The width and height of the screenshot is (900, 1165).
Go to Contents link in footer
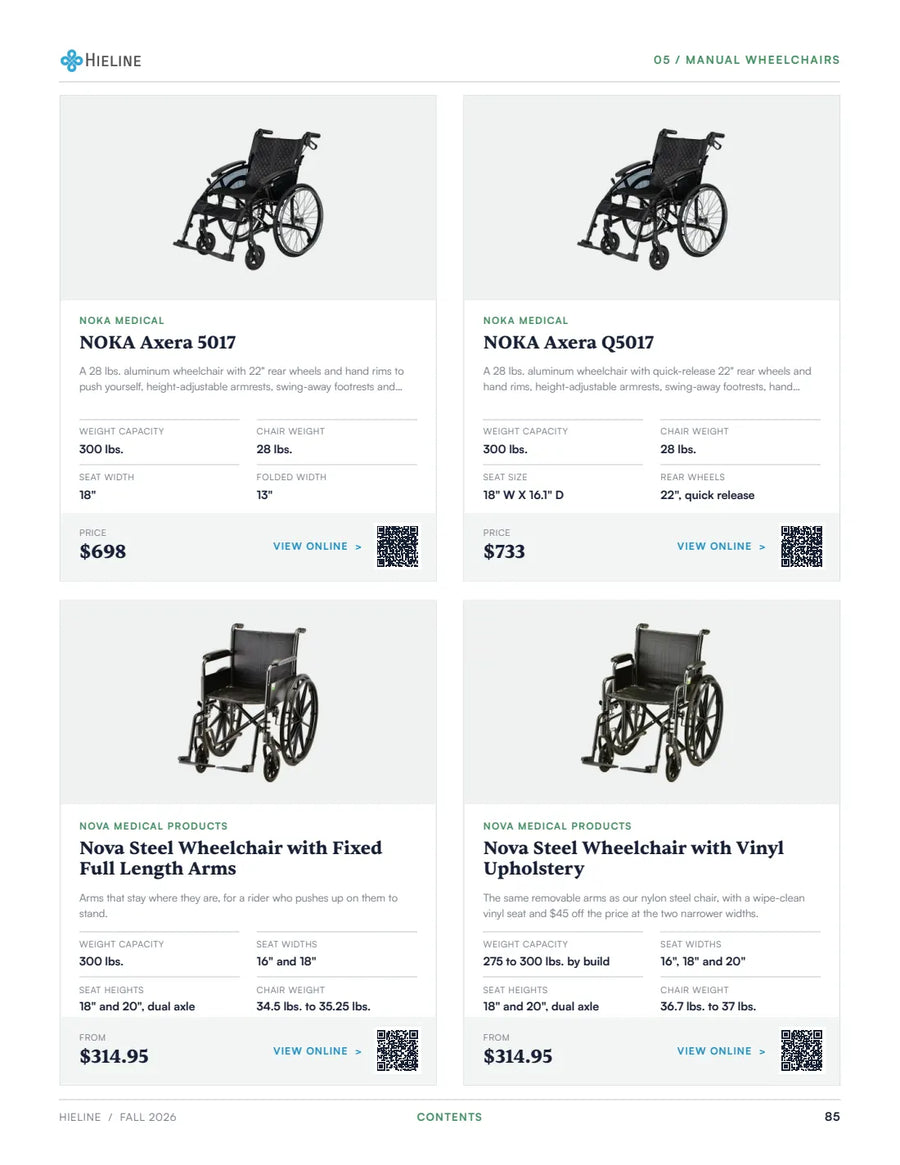pyautogui.click(x=450, y=1117)
